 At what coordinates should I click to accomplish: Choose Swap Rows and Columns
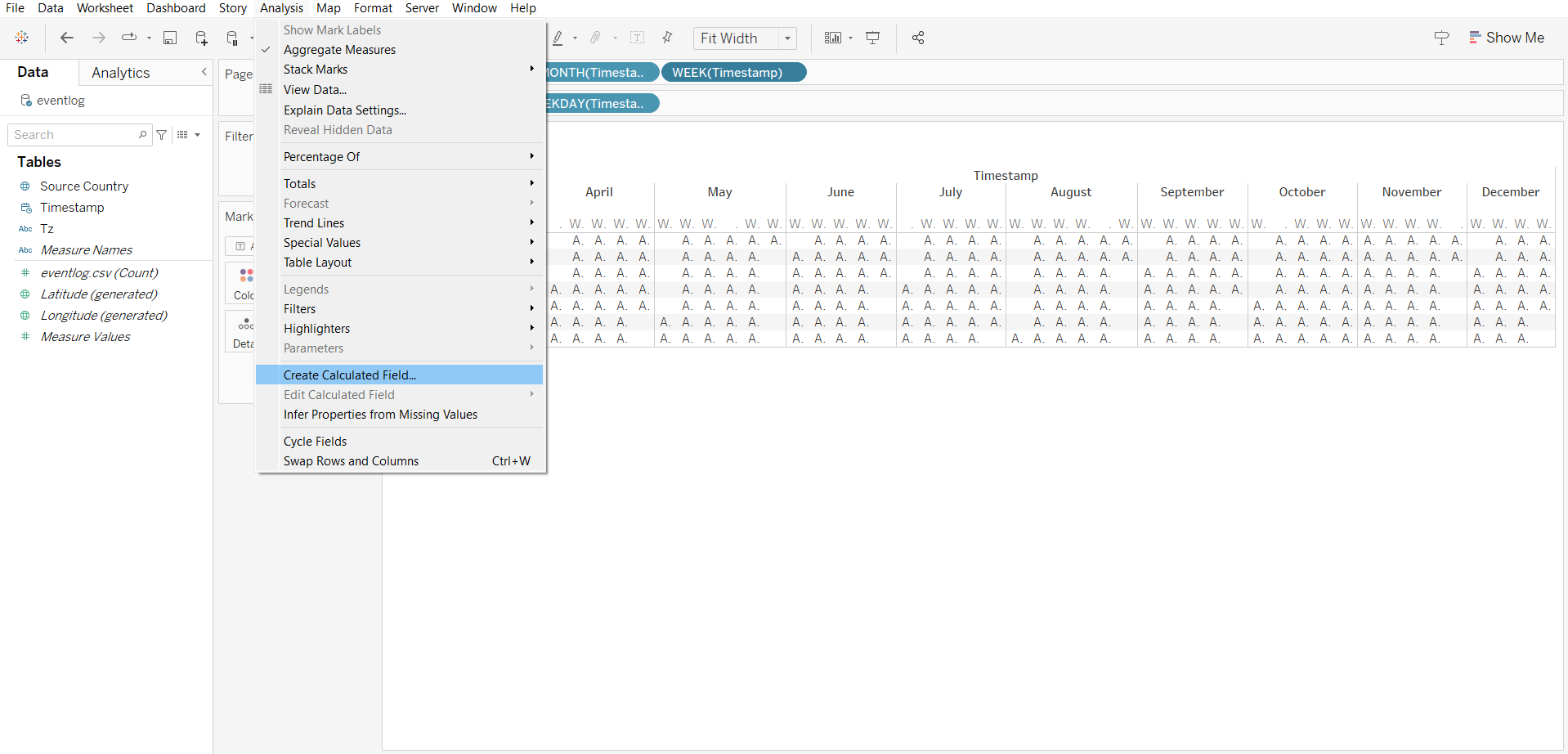(x=351, y=461)
